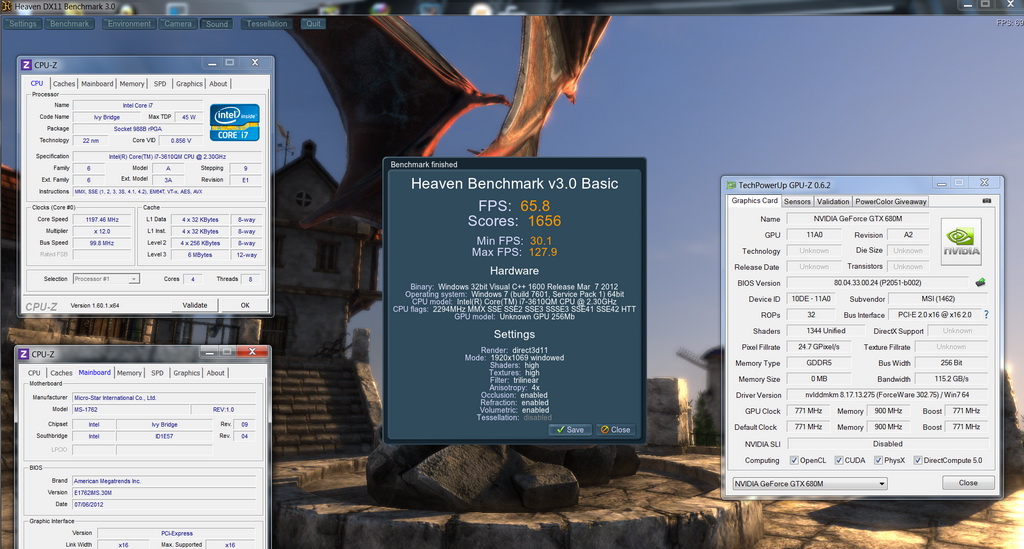Click the OK button in CPU-Z
Image resolution: width=1024 pixels, height=549 pixels.
(245, 305)
